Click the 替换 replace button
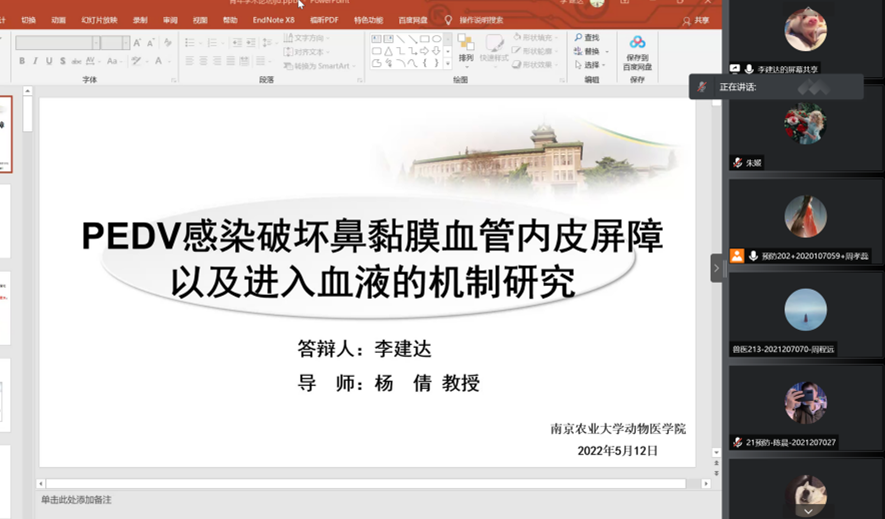The width and height of the screenshot is (885, 519). [x=589, y=51]
